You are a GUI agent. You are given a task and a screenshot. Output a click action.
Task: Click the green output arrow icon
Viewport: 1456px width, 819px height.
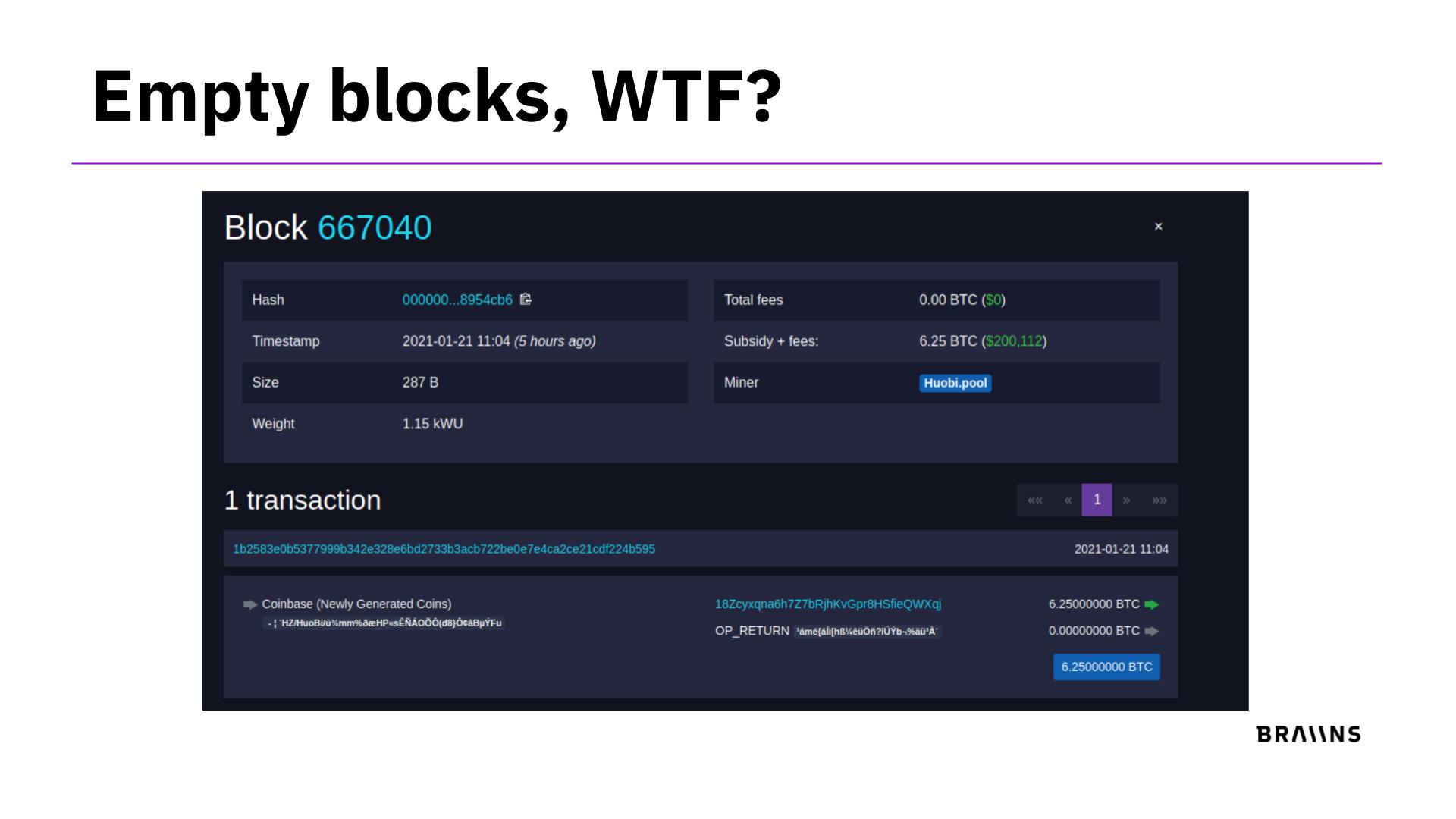(1151, 604)
